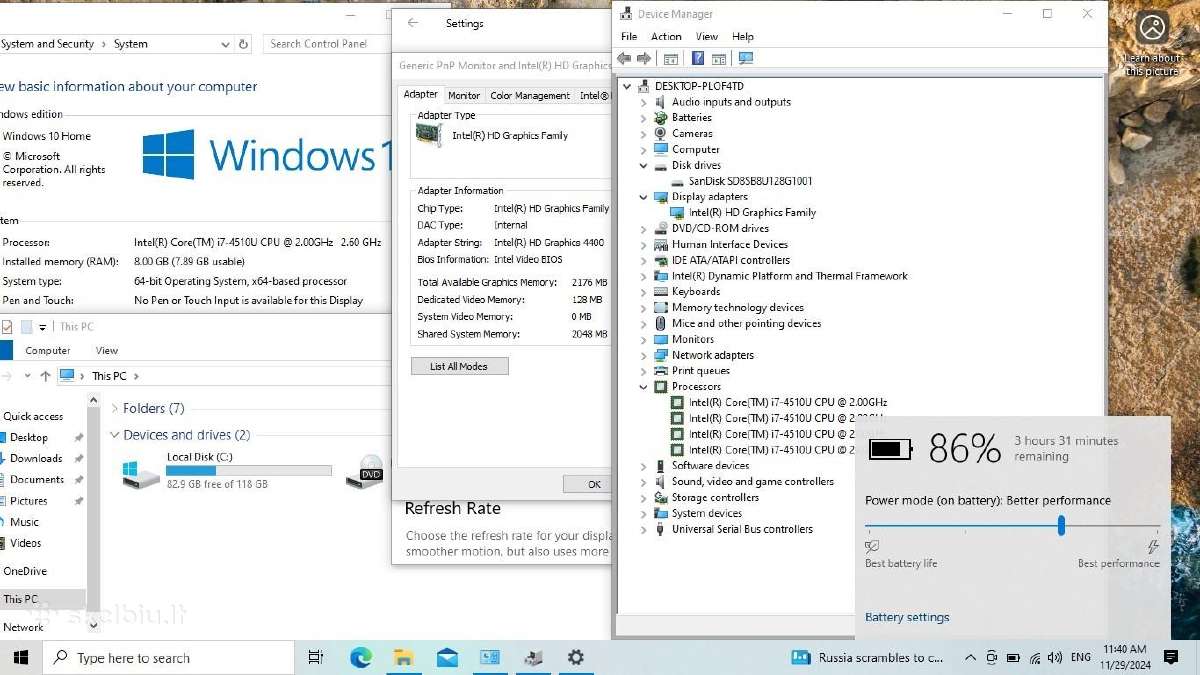Click show/hide action pane icon in Device Manager toolbar
Viewport: 1200px width, 675px height.
(x=721, y=59)
